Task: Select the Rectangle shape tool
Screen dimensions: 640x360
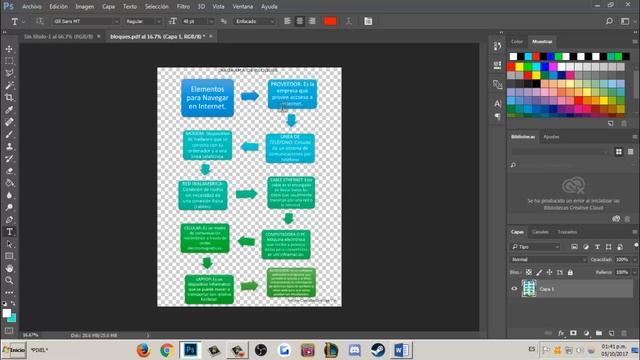Action: click(x=9, y=256)
